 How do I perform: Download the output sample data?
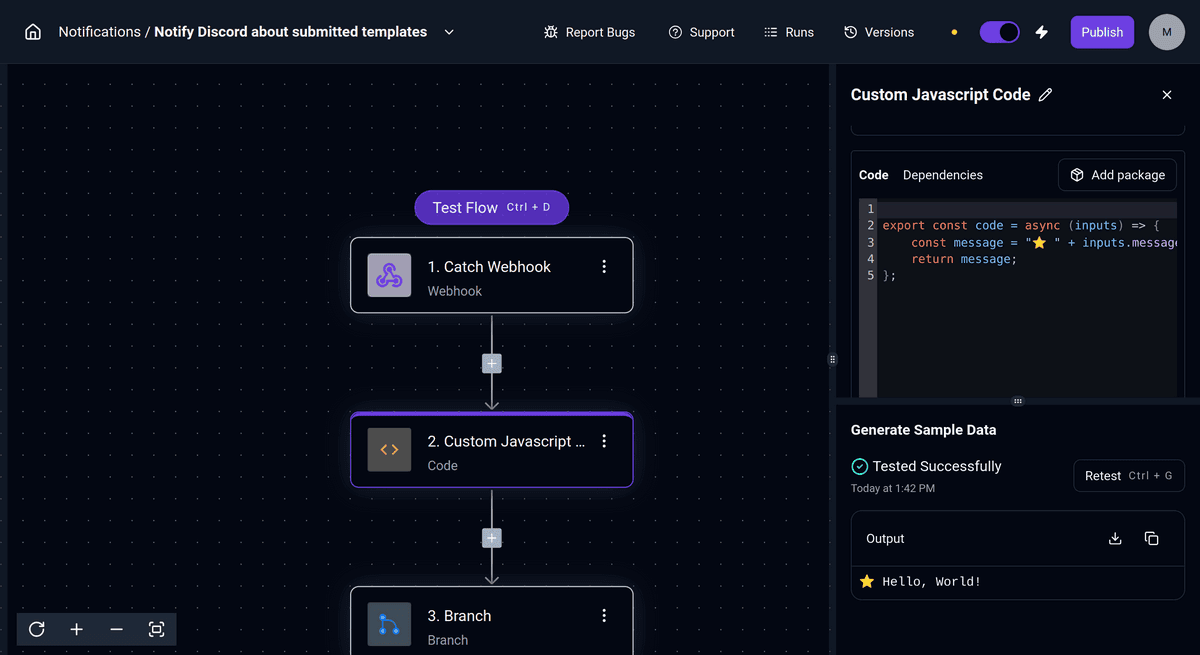click(1116, 539)
